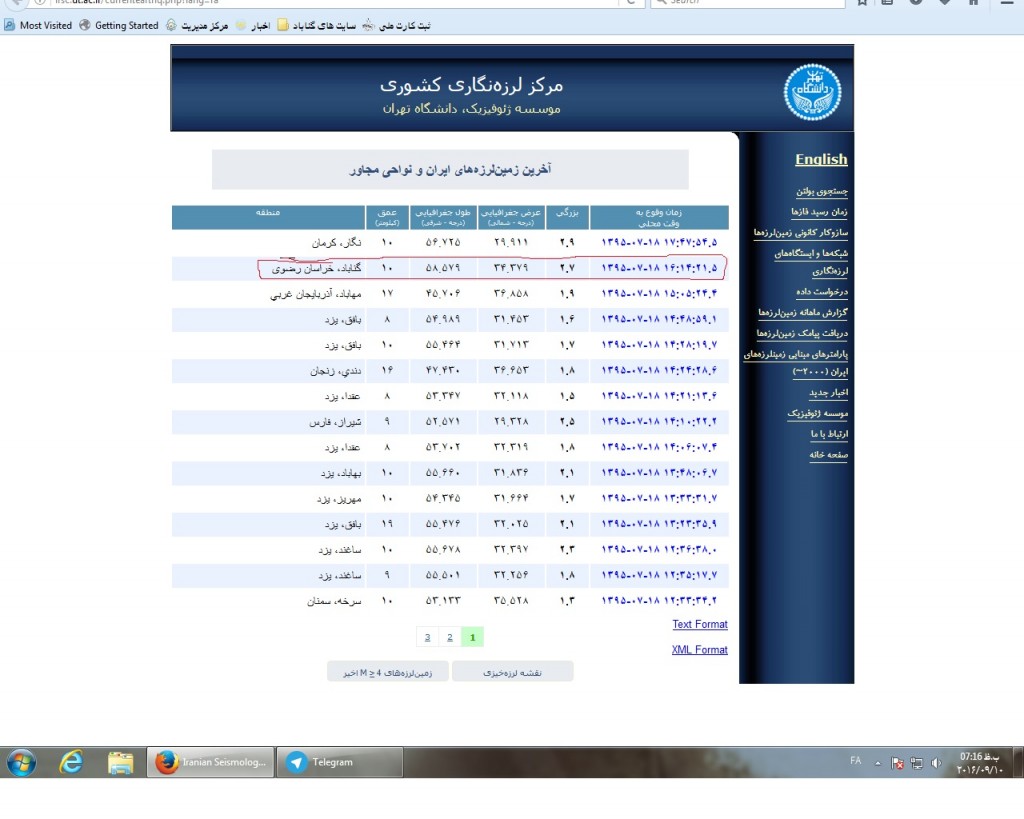The height and width of the screenshot is (819, 1024).
Task: Click the نقشه لرزه‌خیزی button
Action: click(x=513, y=672)
